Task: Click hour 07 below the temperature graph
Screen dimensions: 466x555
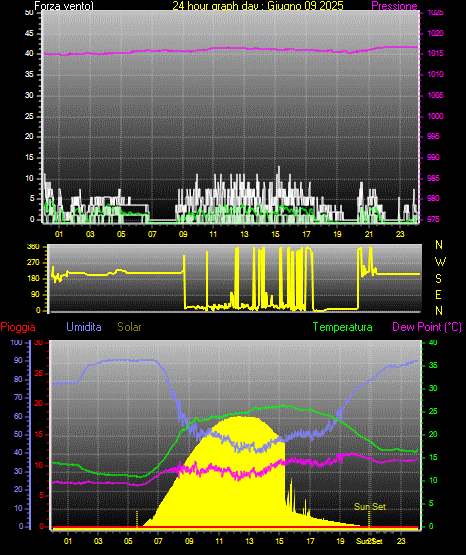Action: click(x=158, y=541)
